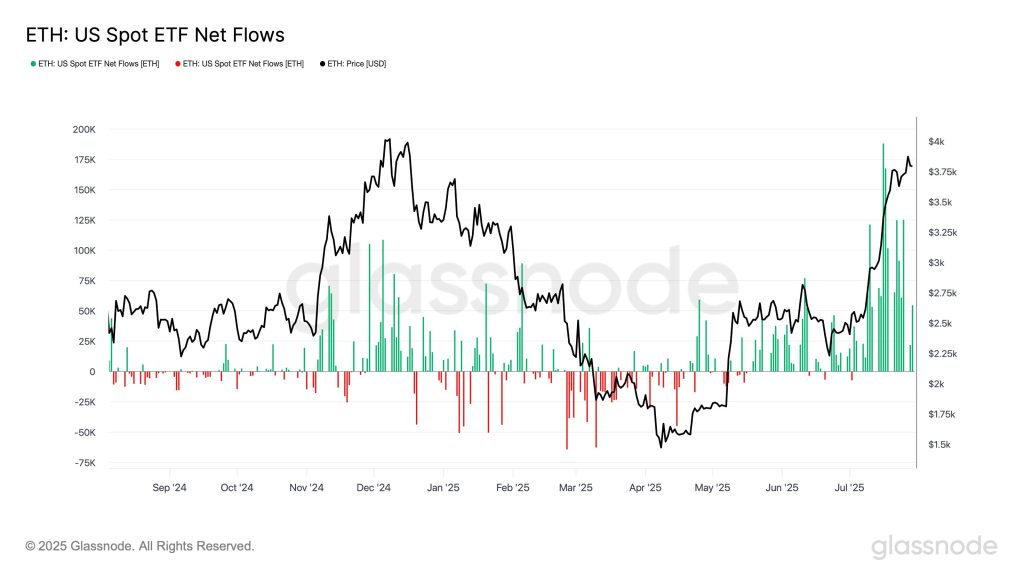Image resolution: width=1024 pixels, height=576 pixels.
Task: Select the Apr '25 x-axis label
Action: (x=645, y=487)
